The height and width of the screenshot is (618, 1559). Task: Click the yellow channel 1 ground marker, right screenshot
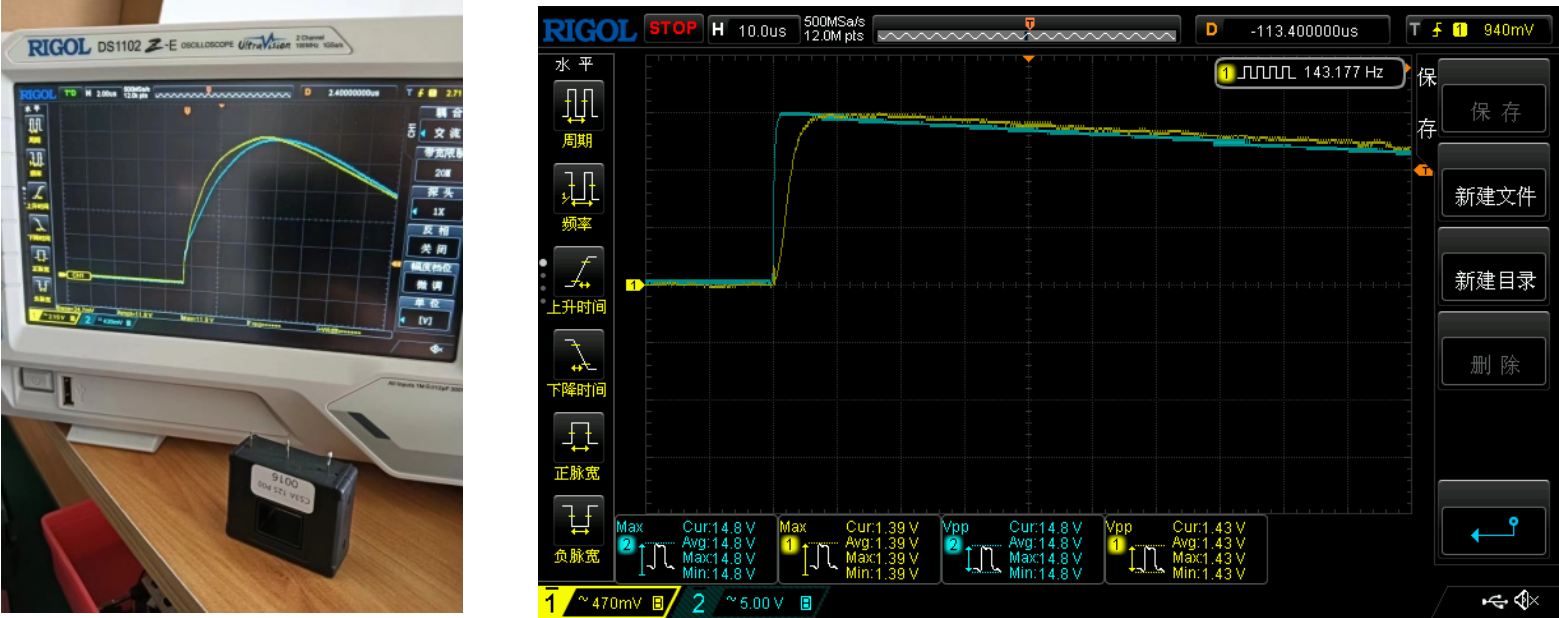[633, 284]
